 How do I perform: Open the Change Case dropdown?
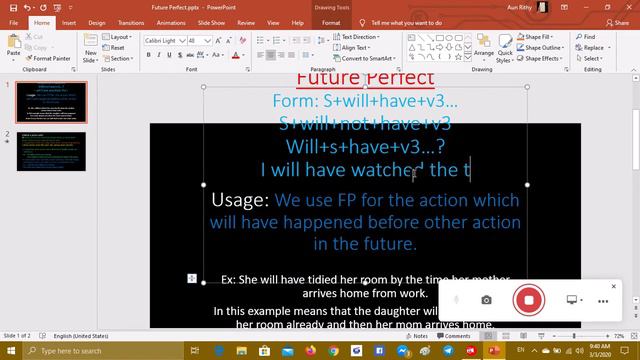(x=218, y=55)
